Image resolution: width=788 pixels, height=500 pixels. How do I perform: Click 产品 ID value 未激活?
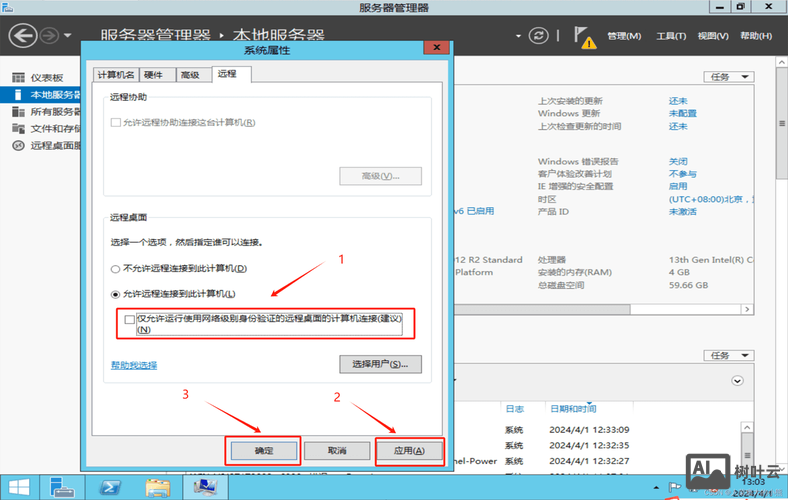(x=682, y=212)
